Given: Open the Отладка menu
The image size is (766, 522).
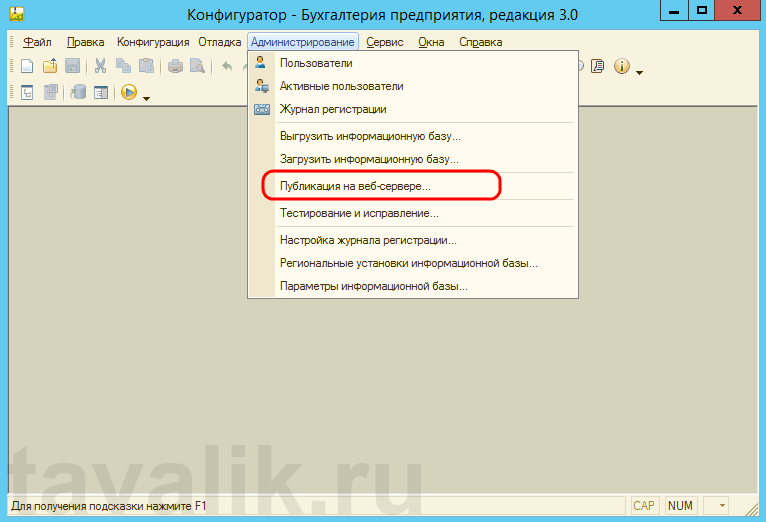Looking at the screenshot, I should 219,42.
